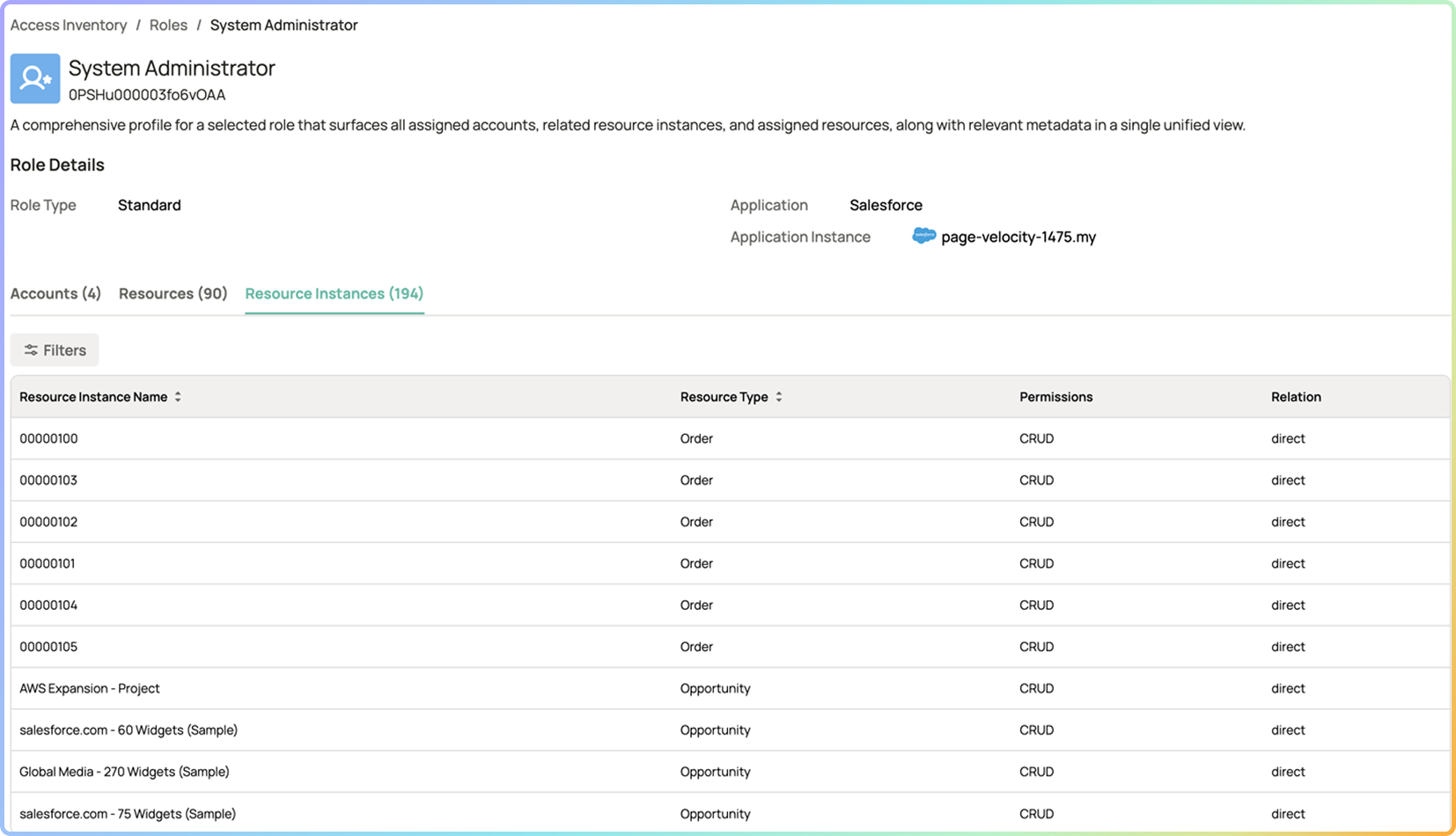Click Opportunity type for AWS Expansion - Project
This screenshot has width=1456, height=836.
(x=716, y=688)
